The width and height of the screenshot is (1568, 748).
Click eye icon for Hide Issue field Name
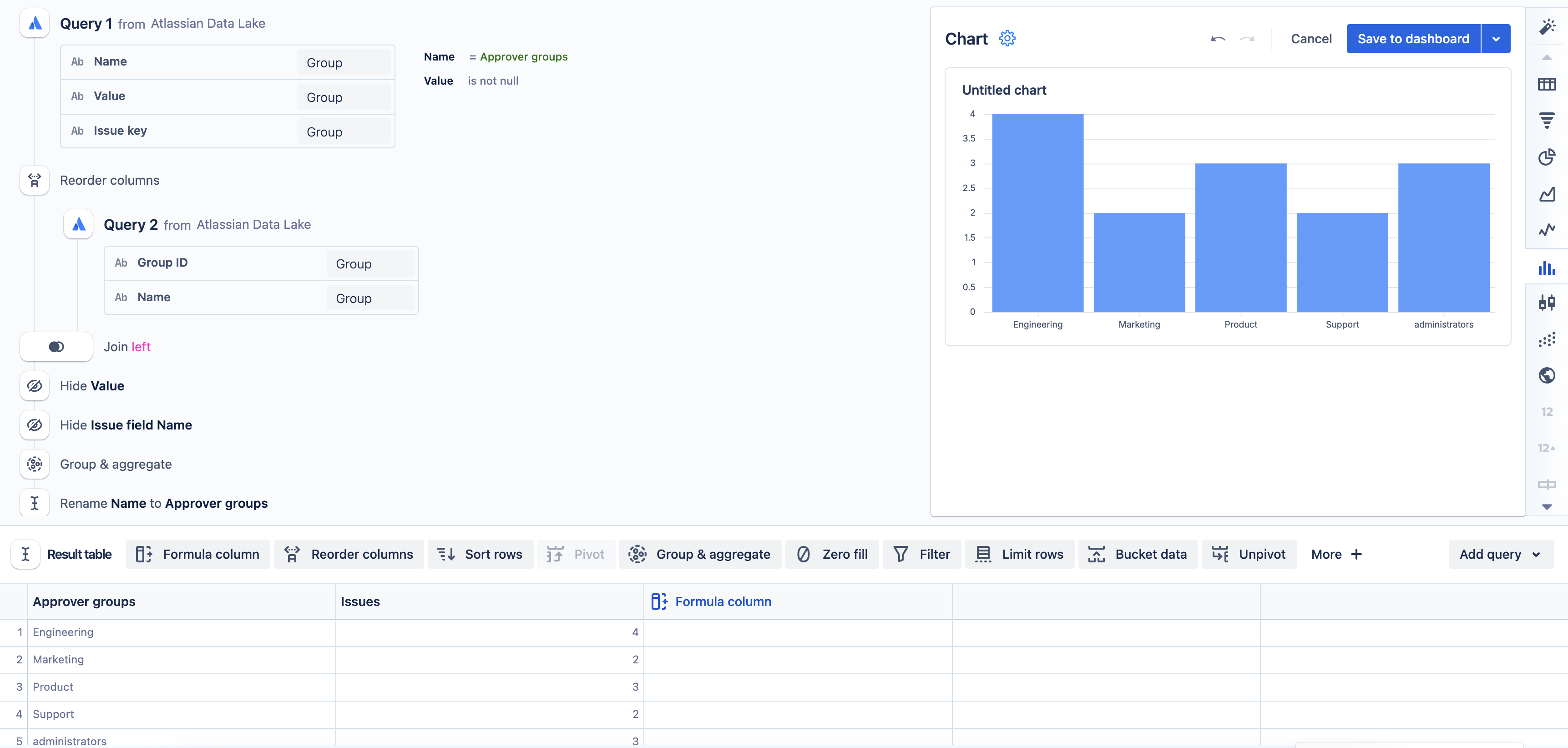pos(35,425)
